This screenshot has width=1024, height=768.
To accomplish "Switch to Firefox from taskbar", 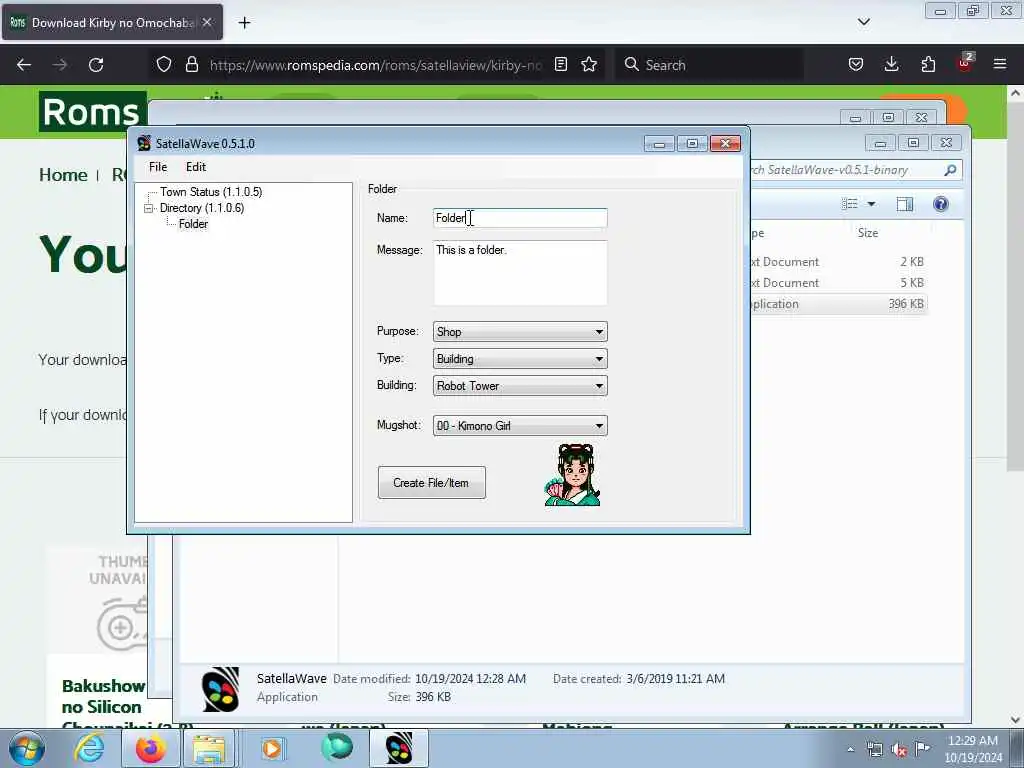I will pos(151,748).
